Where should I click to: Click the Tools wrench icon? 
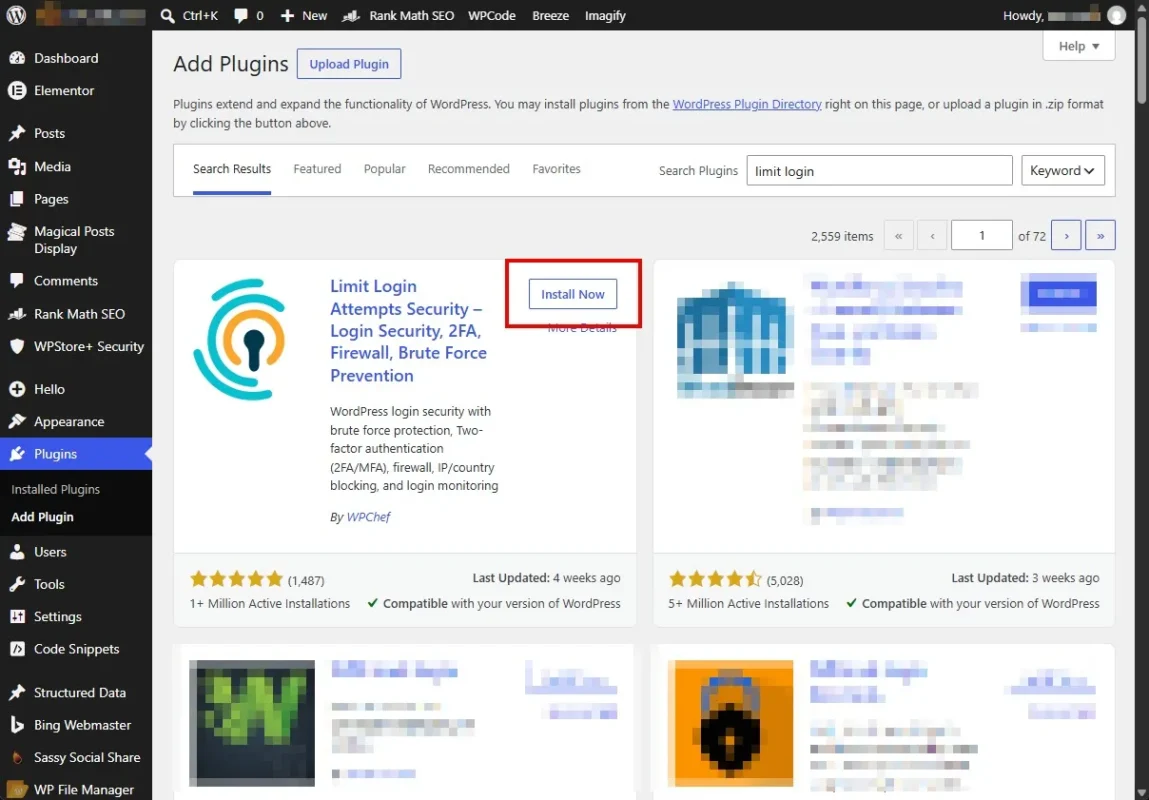point(17,584)
